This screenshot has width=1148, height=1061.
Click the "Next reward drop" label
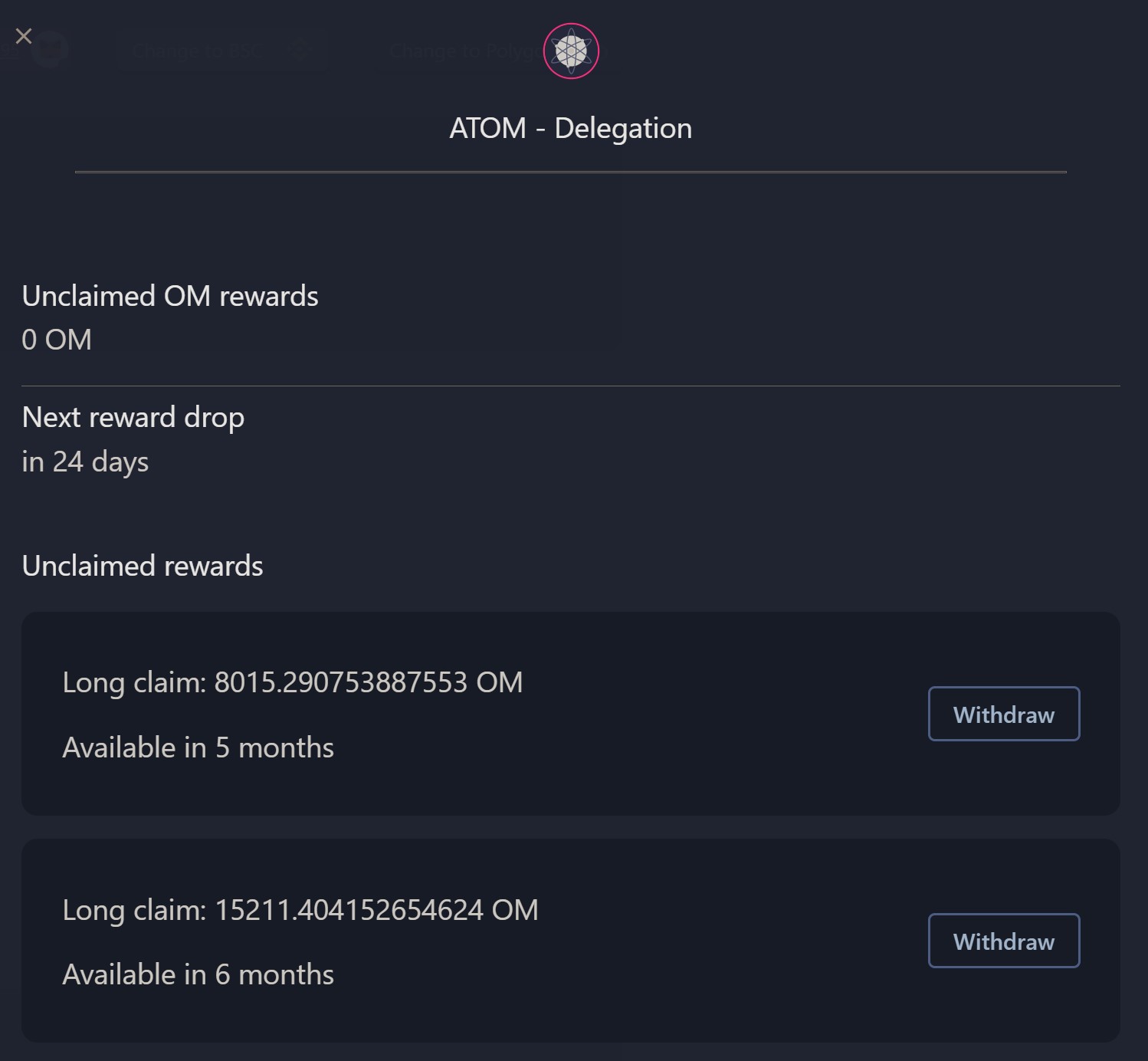[133, 417]
